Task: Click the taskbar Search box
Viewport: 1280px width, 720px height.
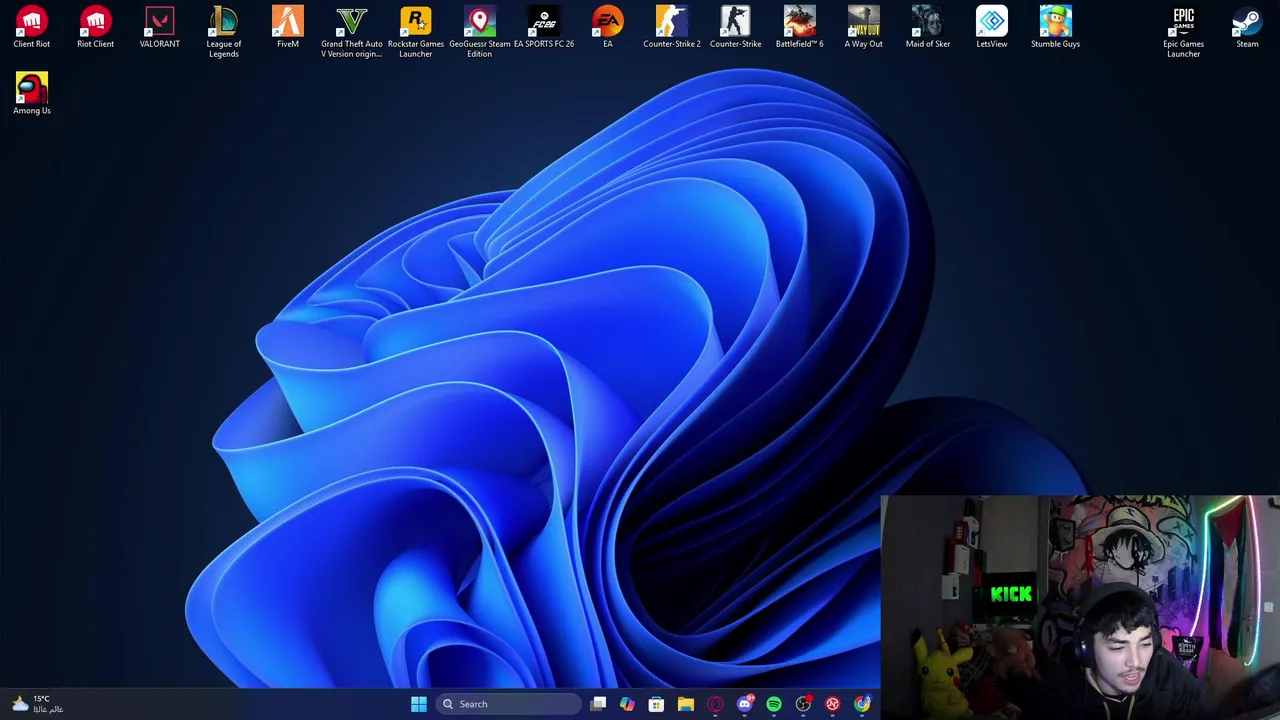Action: click(x=510, y=704)
